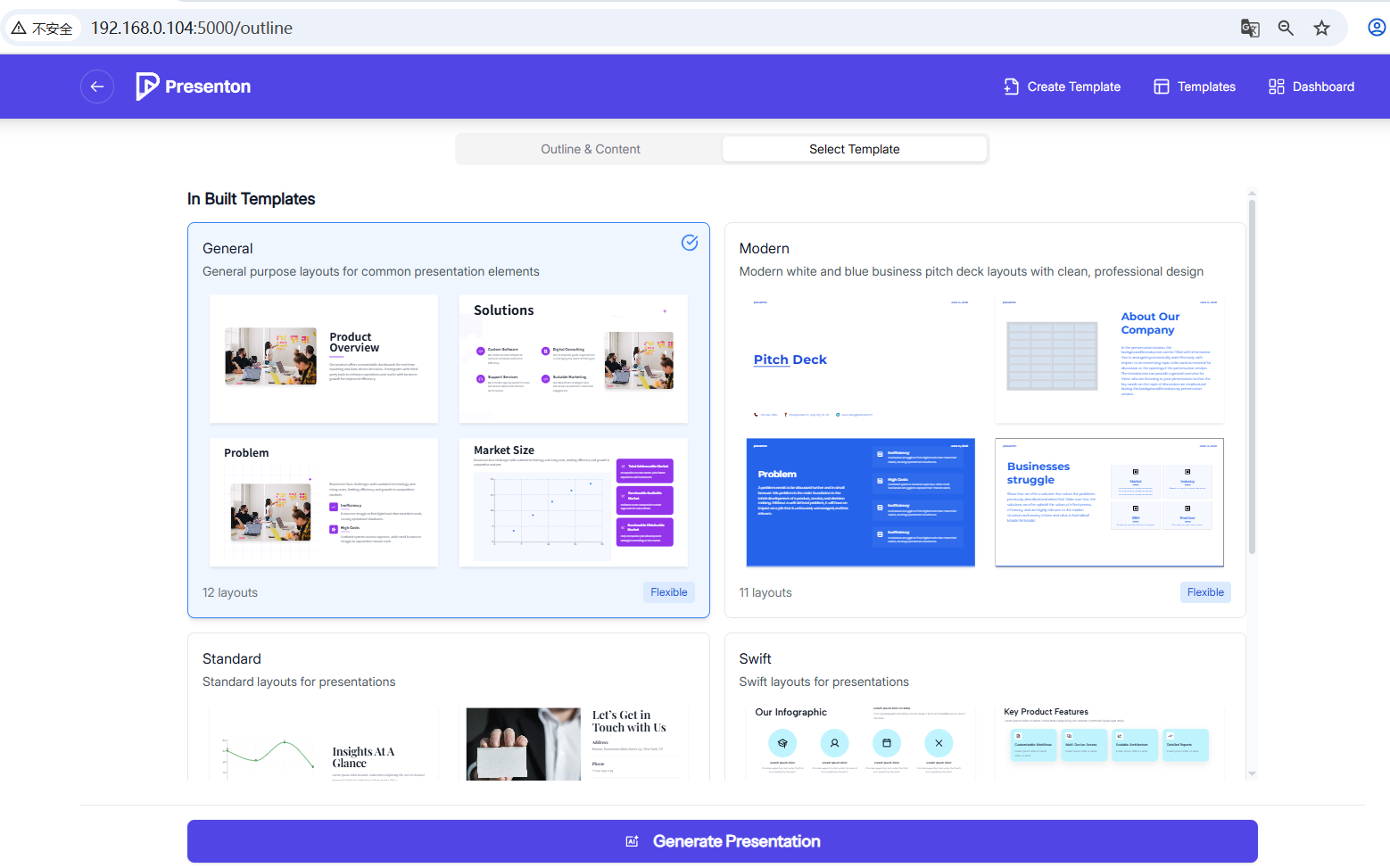The height and width of the screenshot is (868, 1390).
Task: Open Create Template page
Action: pyautogui.click(x=1062, y=87)
